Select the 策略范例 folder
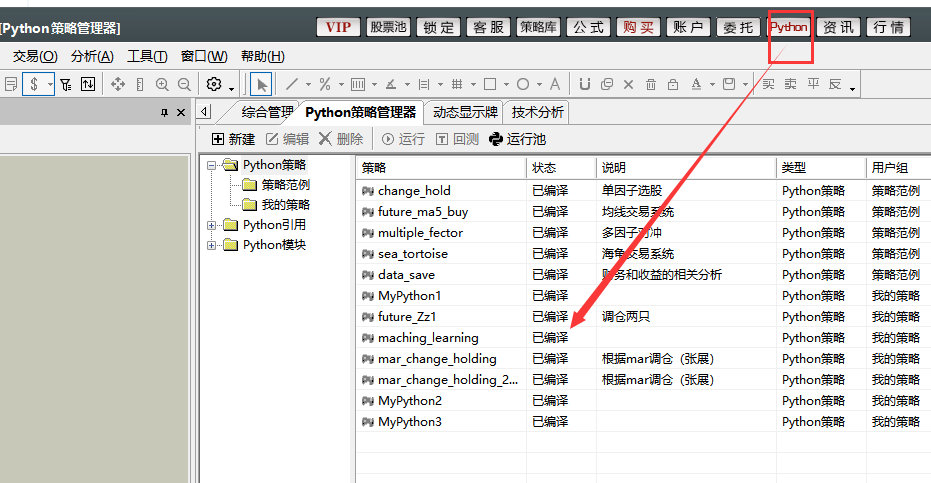931x483 pixels. 277,185
